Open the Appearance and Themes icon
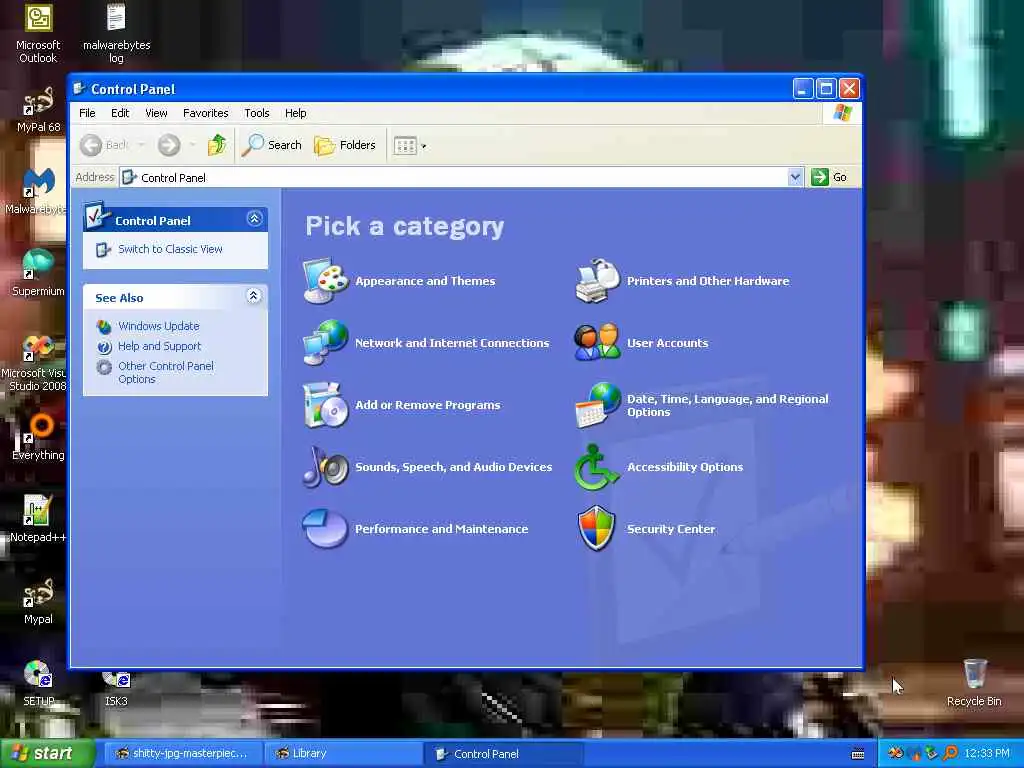1024x768 pixels. 325,281
